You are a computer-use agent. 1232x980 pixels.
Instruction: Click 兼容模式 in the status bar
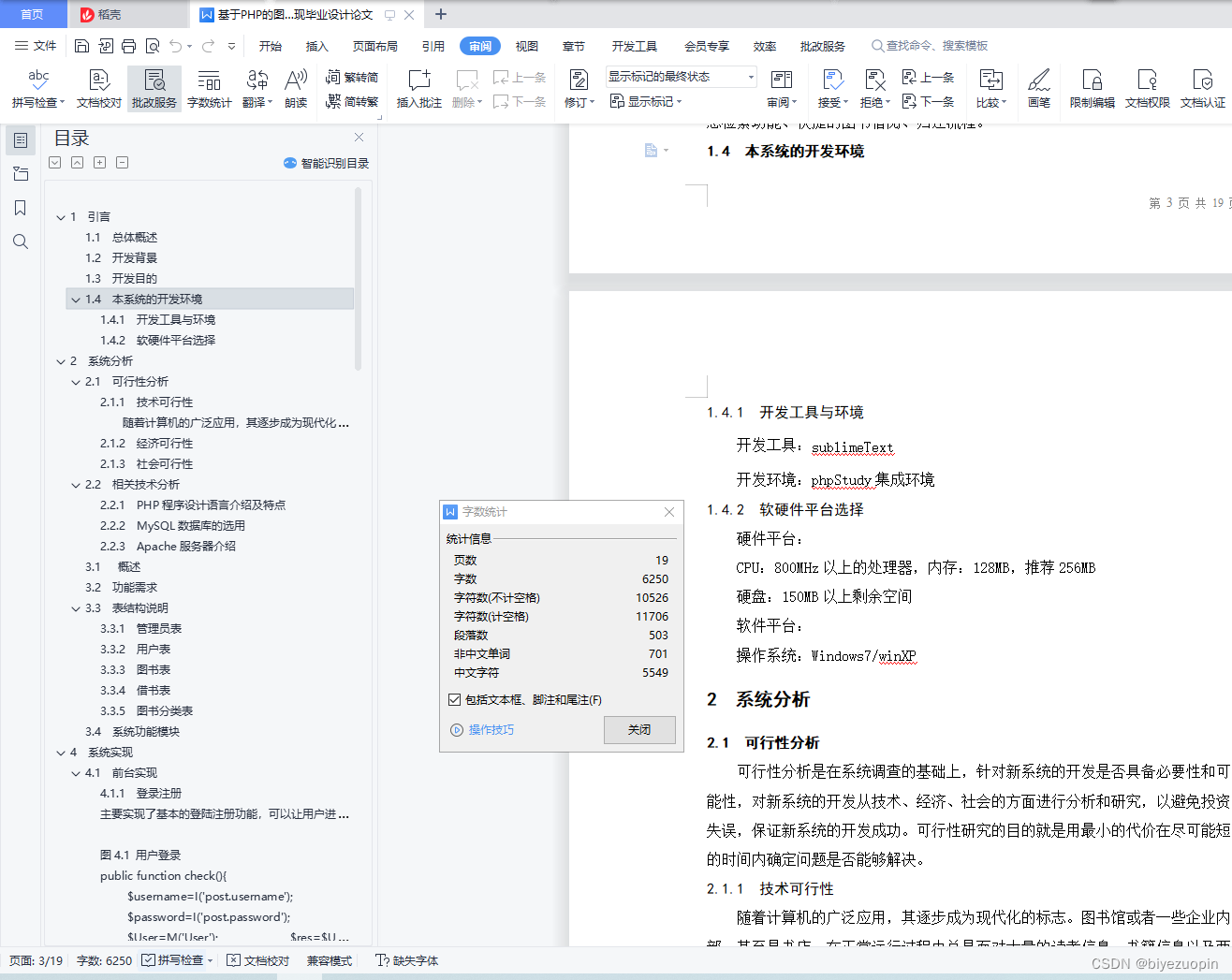(329, 960)
